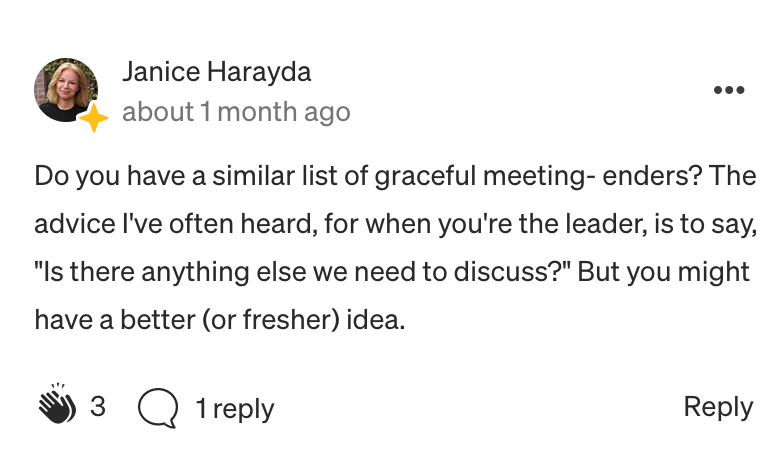Click the Reply button

[x=718, y=407]
